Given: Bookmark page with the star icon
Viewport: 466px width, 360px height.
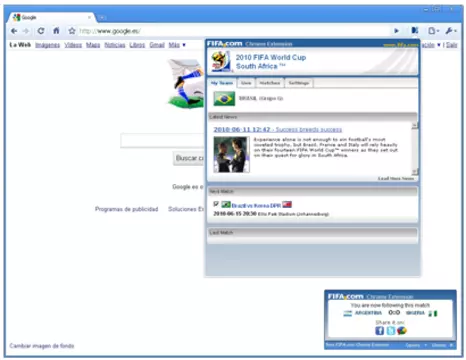Looking at the screenshot, I should (72, 31).
